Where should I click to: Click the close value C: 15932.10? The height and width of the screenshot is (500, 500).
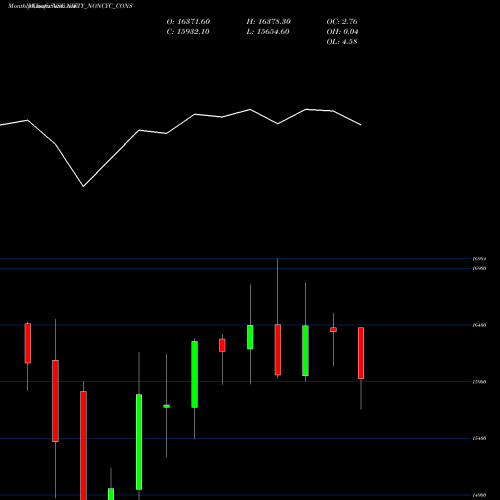click(188, 32)
